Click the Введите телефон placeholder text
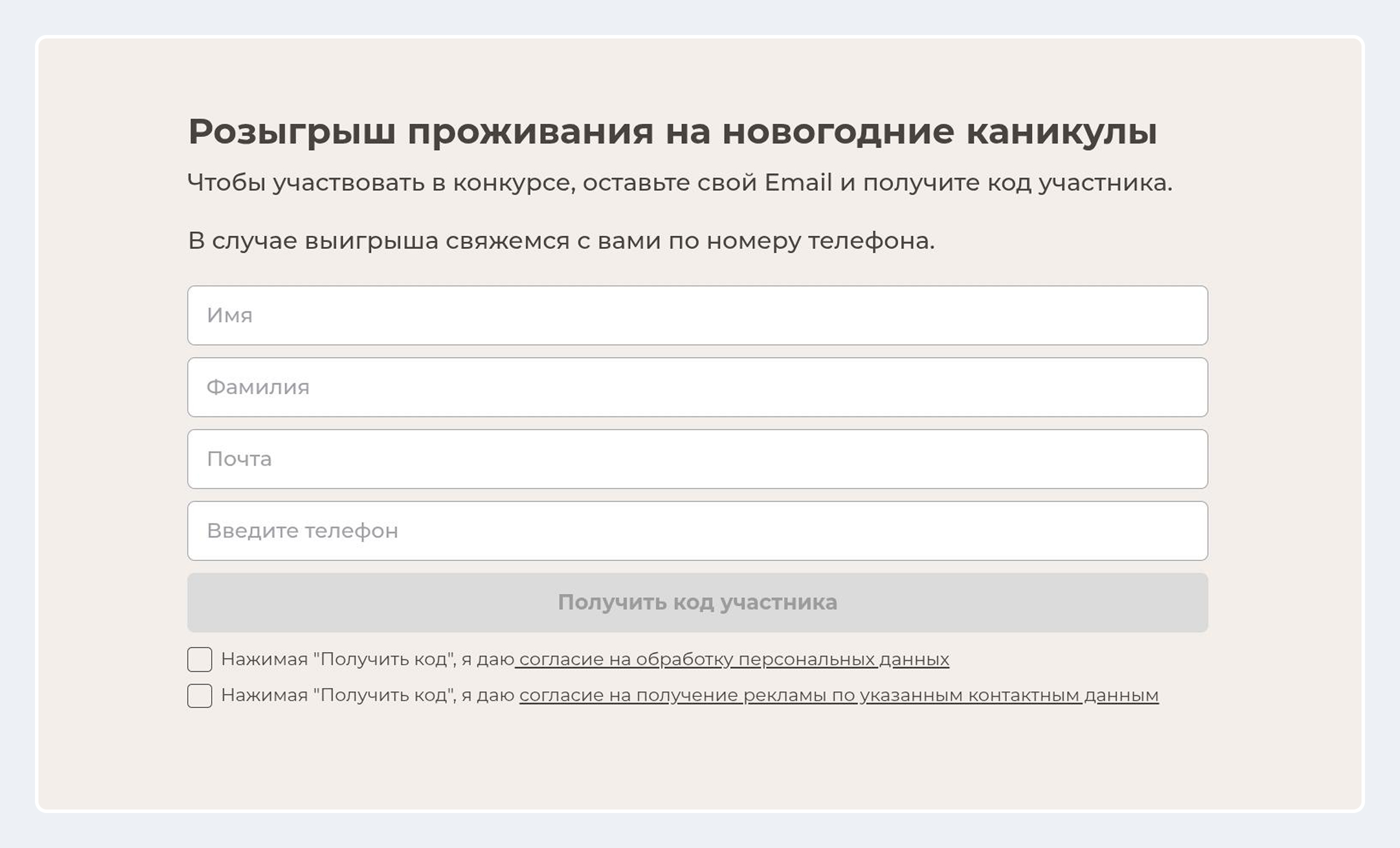 [x=302, y=531]
